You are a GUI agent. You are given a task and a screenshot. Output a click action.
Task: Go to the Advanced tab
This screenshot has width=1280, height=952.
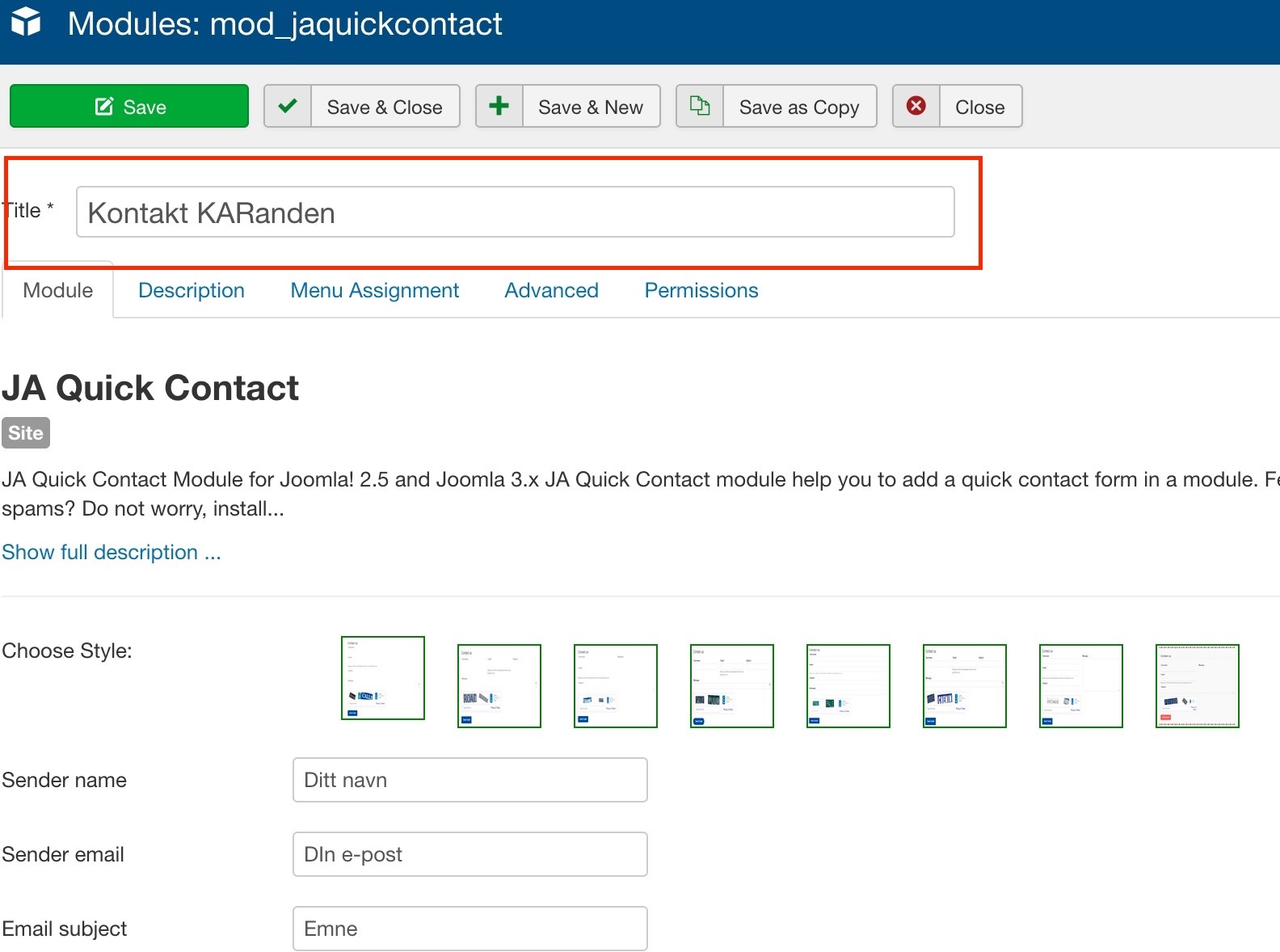point(552,291)
